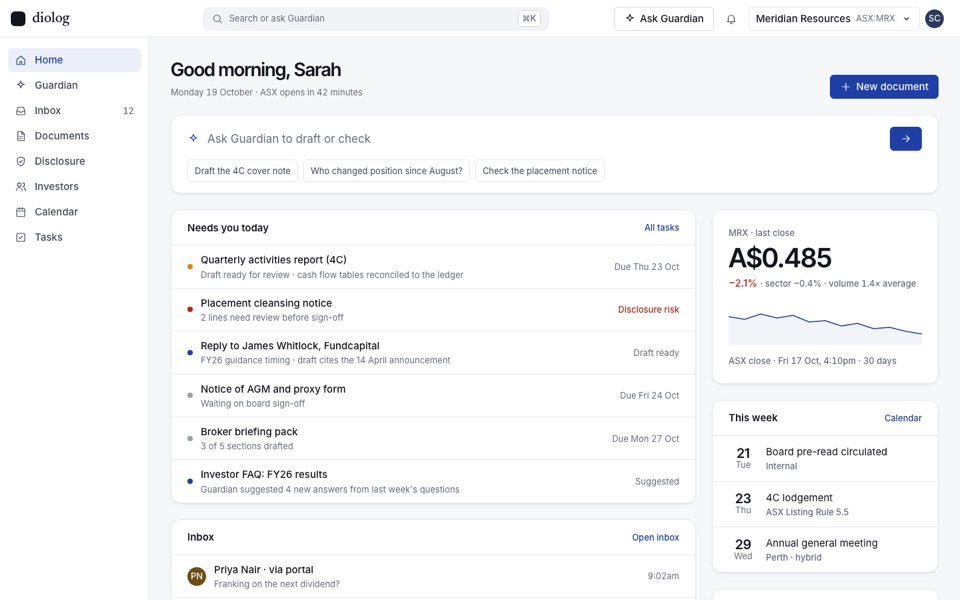Click the Investors people icon in sidebar
The height and width of the screenshot is (600, 960).
coord(21,187)
